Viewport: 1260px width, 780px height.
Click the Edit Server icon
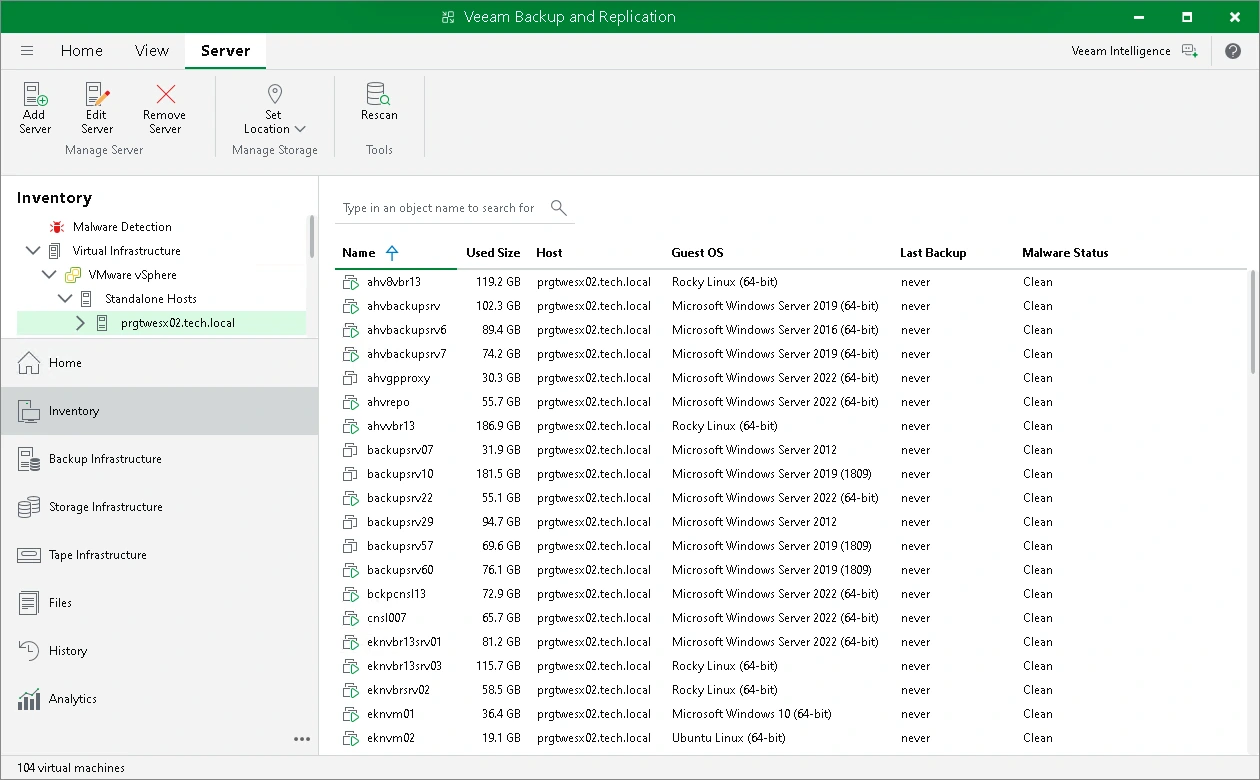(x=97, y=95)
